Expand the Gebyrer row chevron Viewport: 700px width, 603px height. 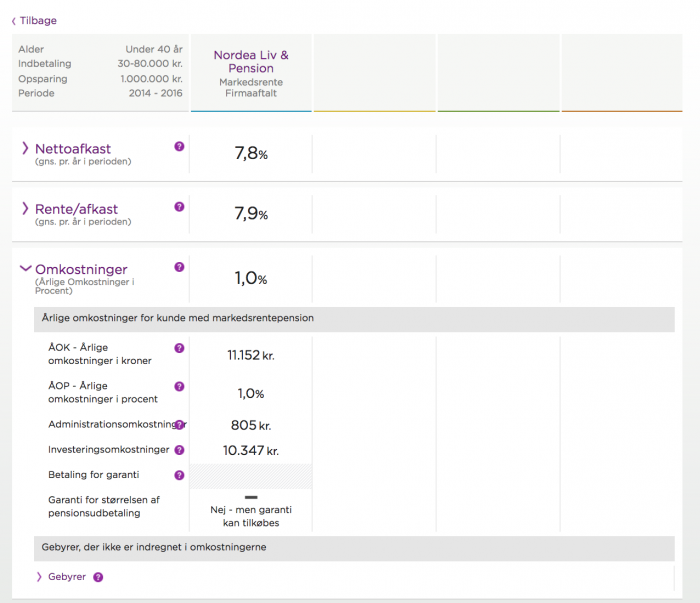click(x=39, y=577)
